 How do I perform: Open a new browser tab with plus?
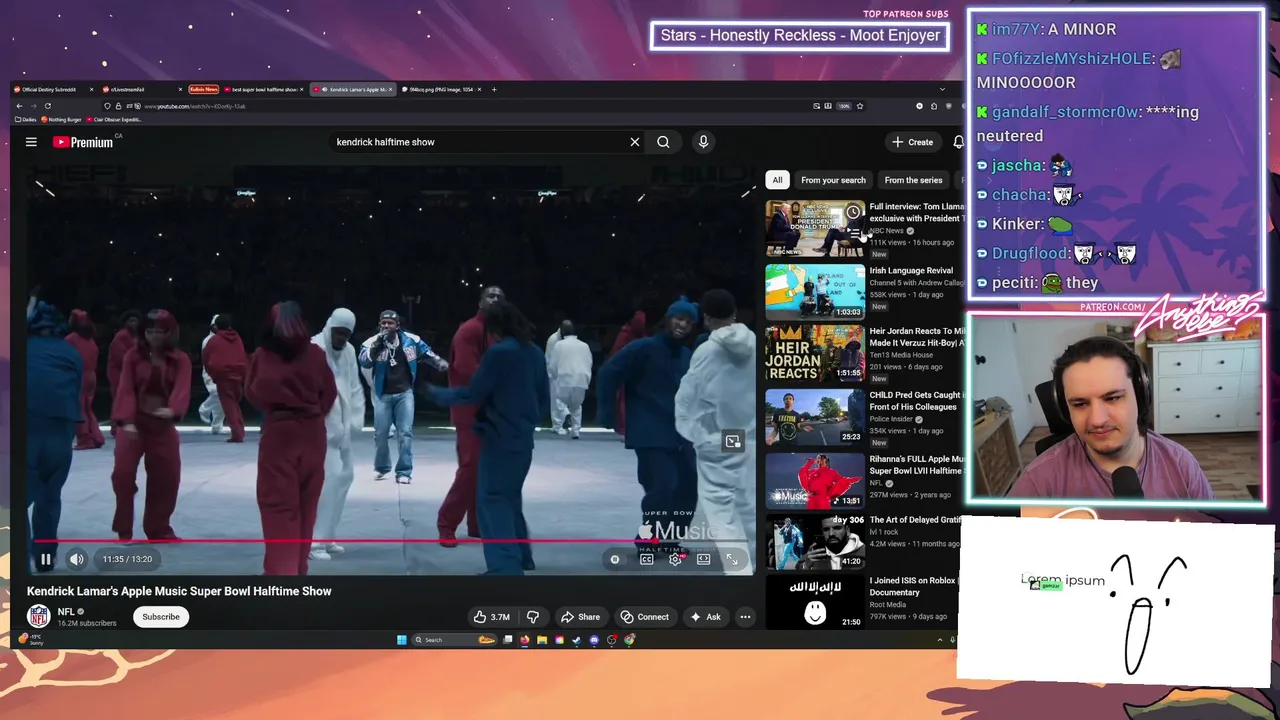click(494, 89)
